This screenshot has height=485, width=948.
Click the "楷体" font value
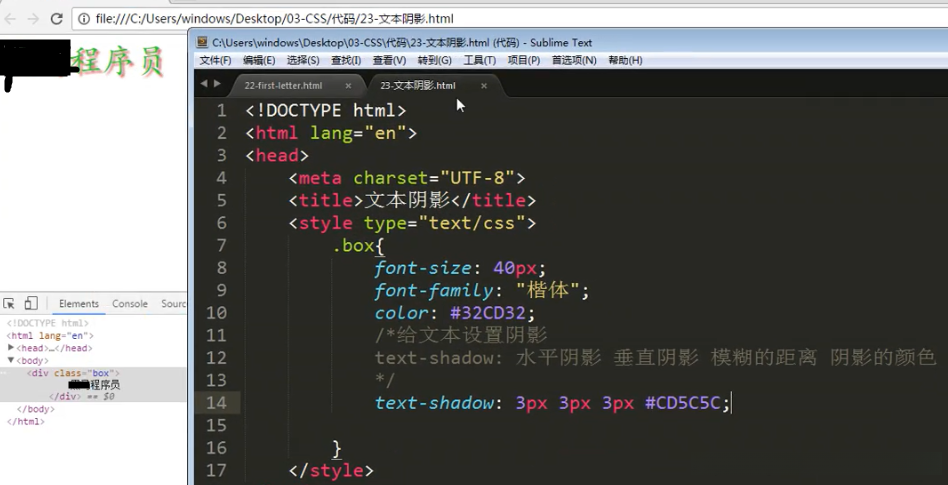(x=548, y=291)
